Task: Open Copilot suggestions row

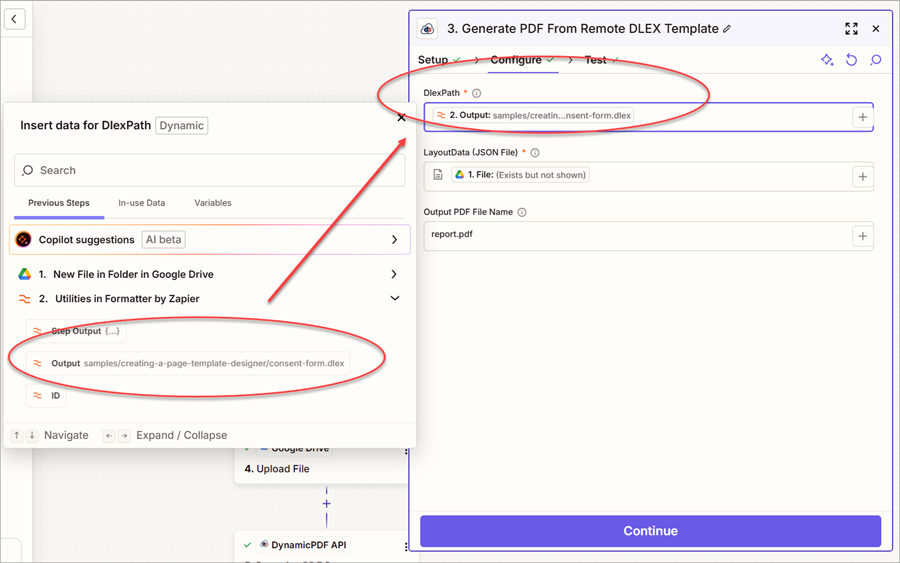Action: tap(394, 240)
